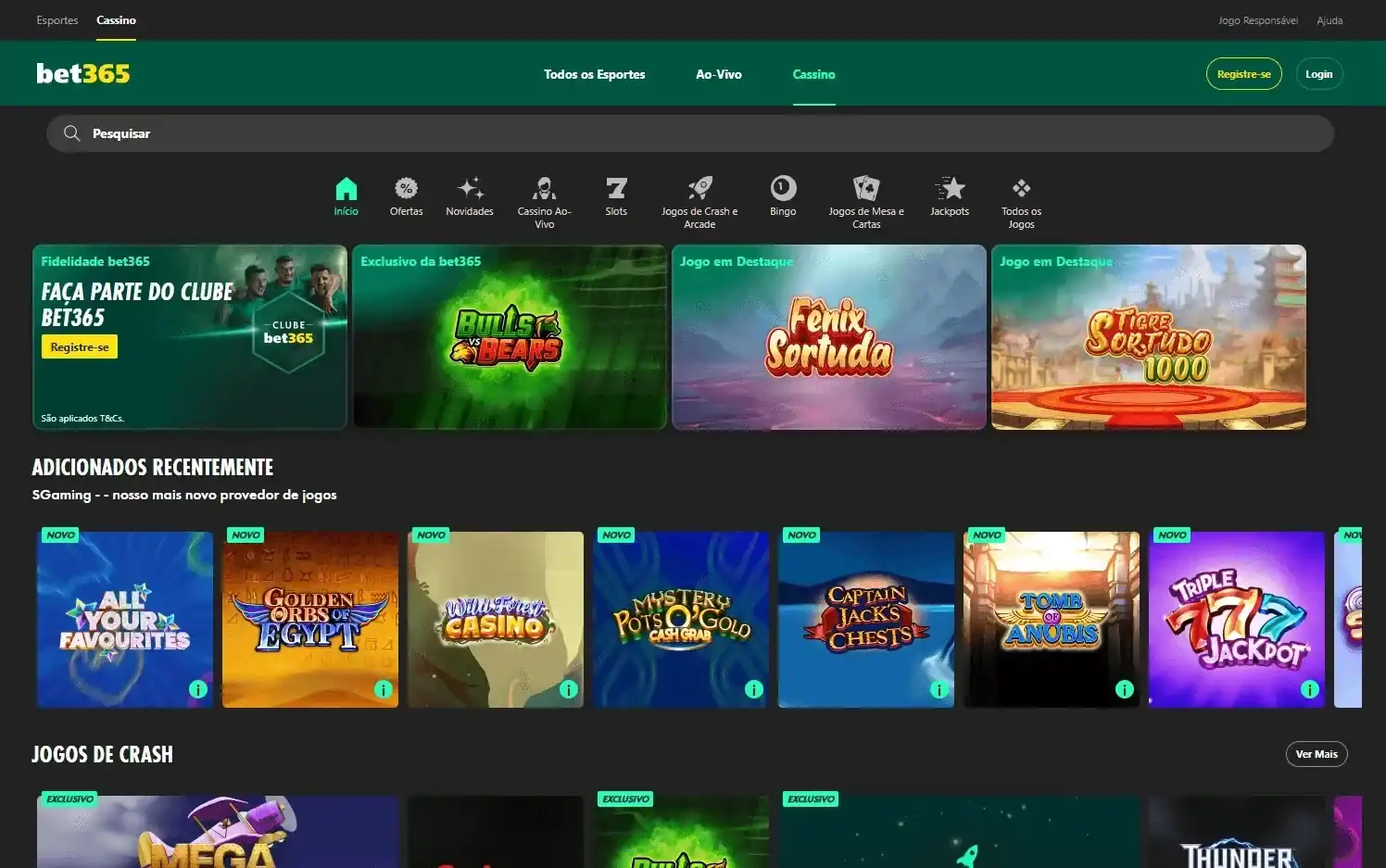Select the Slots 7 icon
This screenshot has height=868, width=1386.
(616, 190)
